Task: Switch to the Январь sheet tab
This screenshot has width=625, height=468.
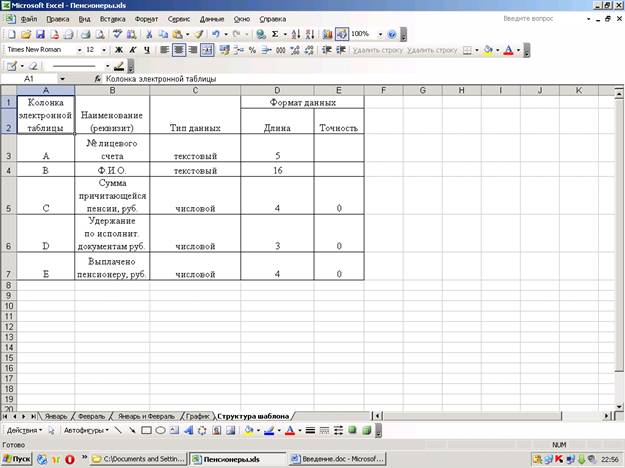Action: [55, 415]
